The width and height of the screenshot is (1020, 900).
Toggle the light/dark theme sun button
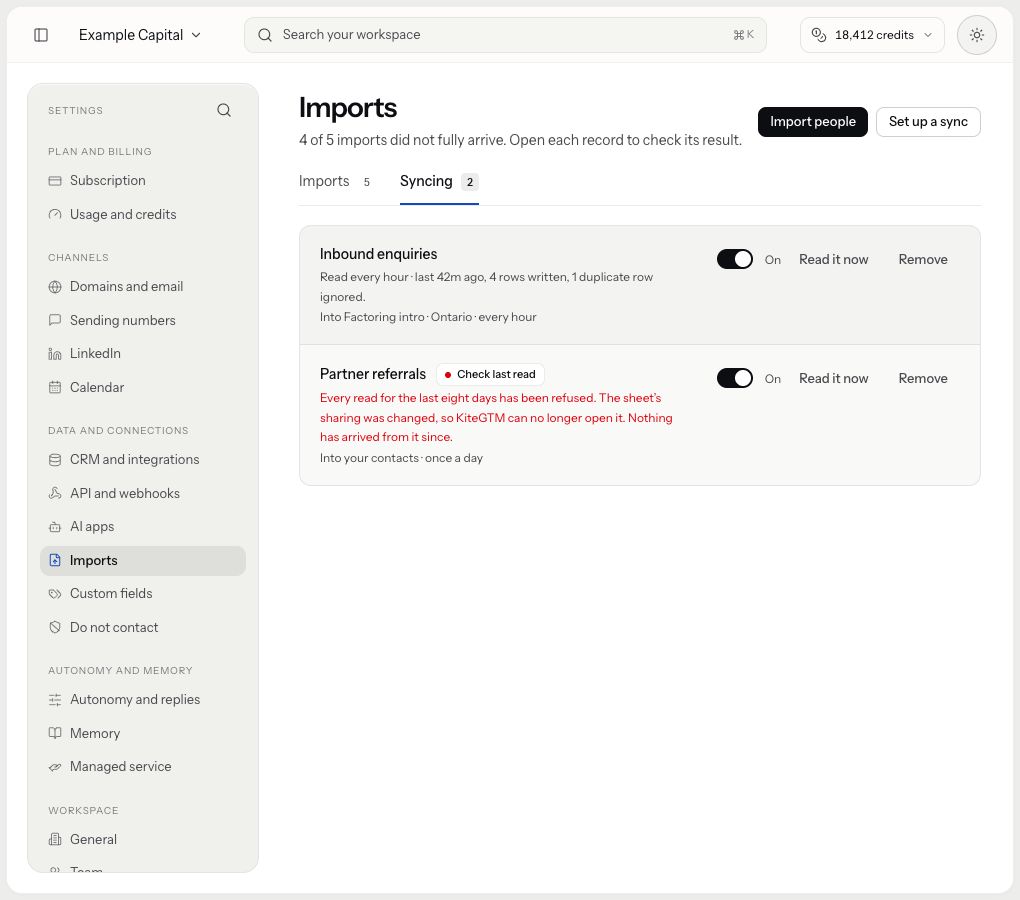976,35
